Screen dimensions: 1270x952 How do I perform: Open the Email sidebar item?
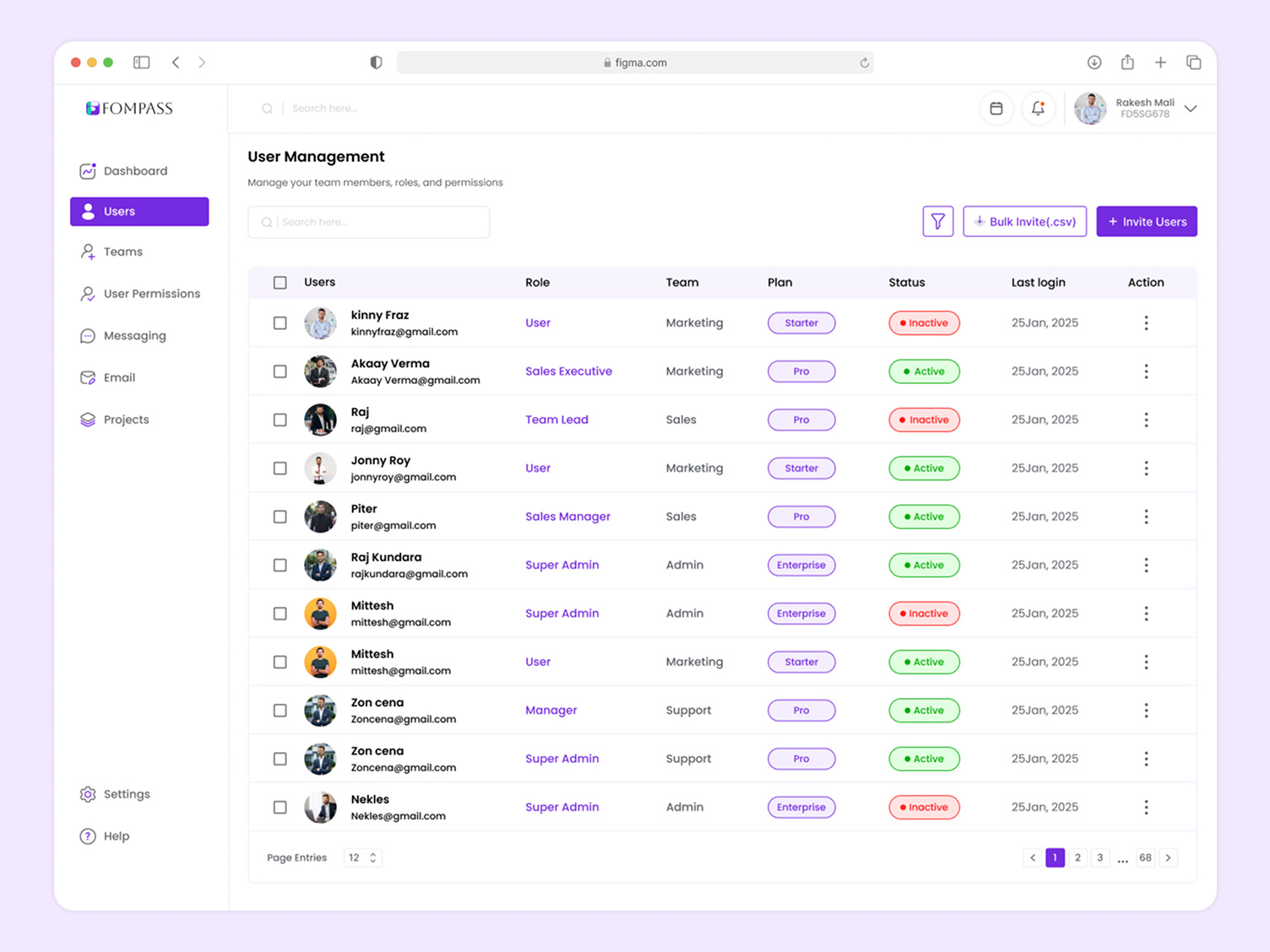tap(119, 377)
